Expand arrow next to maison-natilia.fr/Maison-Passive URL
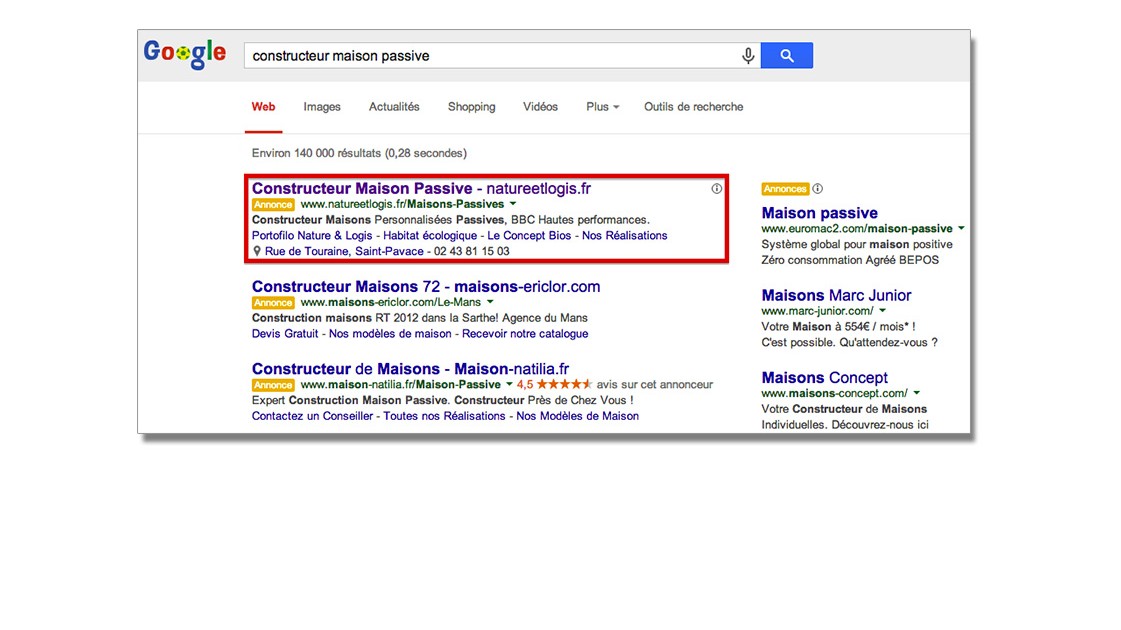Screen dimensions: 1121x630 point(509,384)
